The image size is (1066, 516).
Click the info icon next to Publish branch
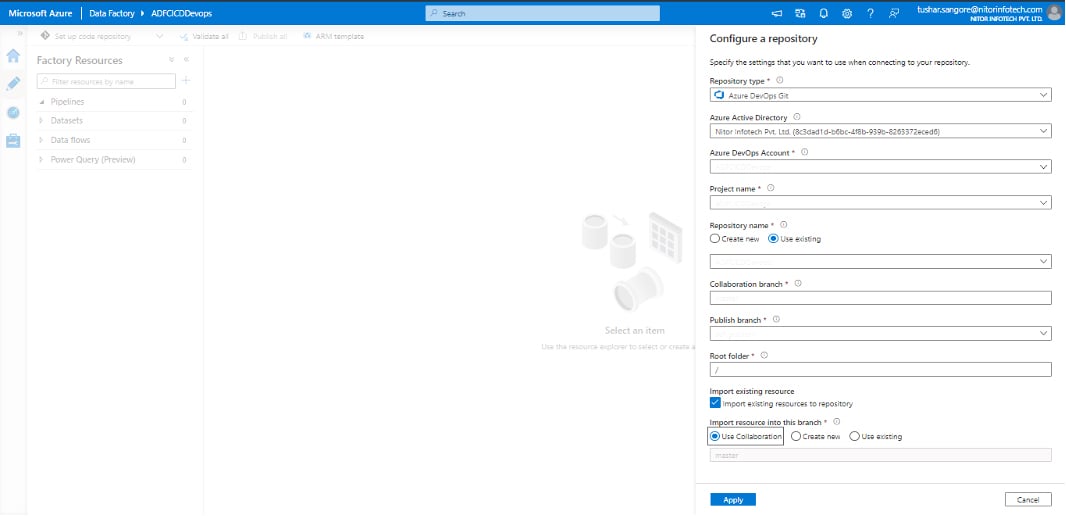coord(776,319)
